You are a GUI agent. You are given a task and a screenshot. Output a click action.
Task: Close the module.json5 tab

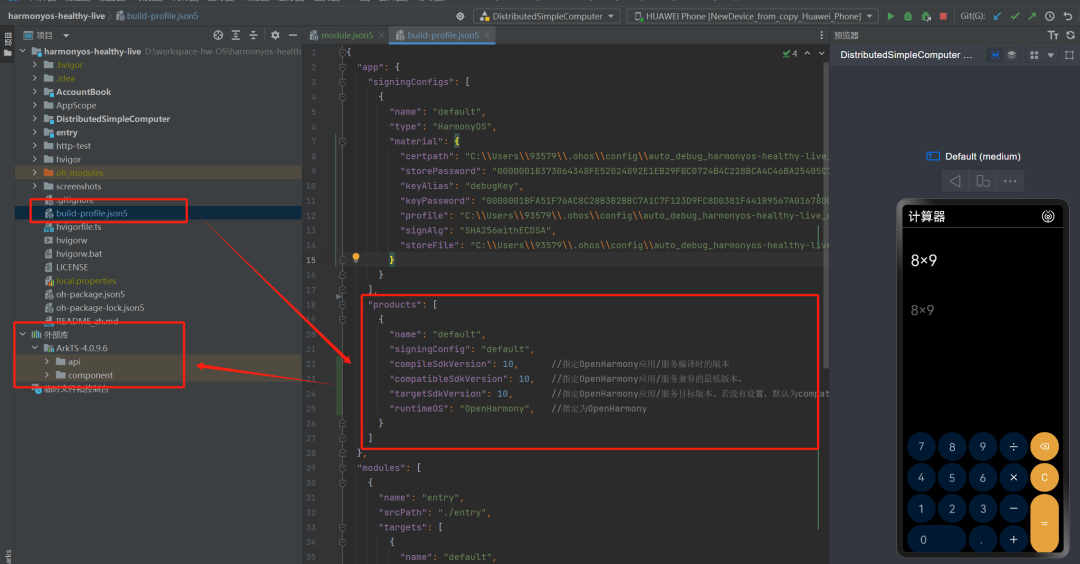click(x=381, y=35)
